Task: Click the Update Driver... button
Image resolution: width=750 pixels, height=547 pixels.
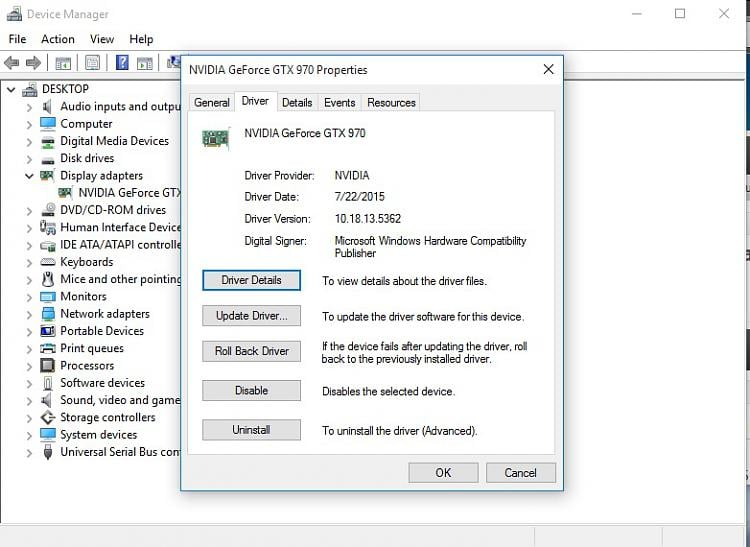Action: pos(252,316)
